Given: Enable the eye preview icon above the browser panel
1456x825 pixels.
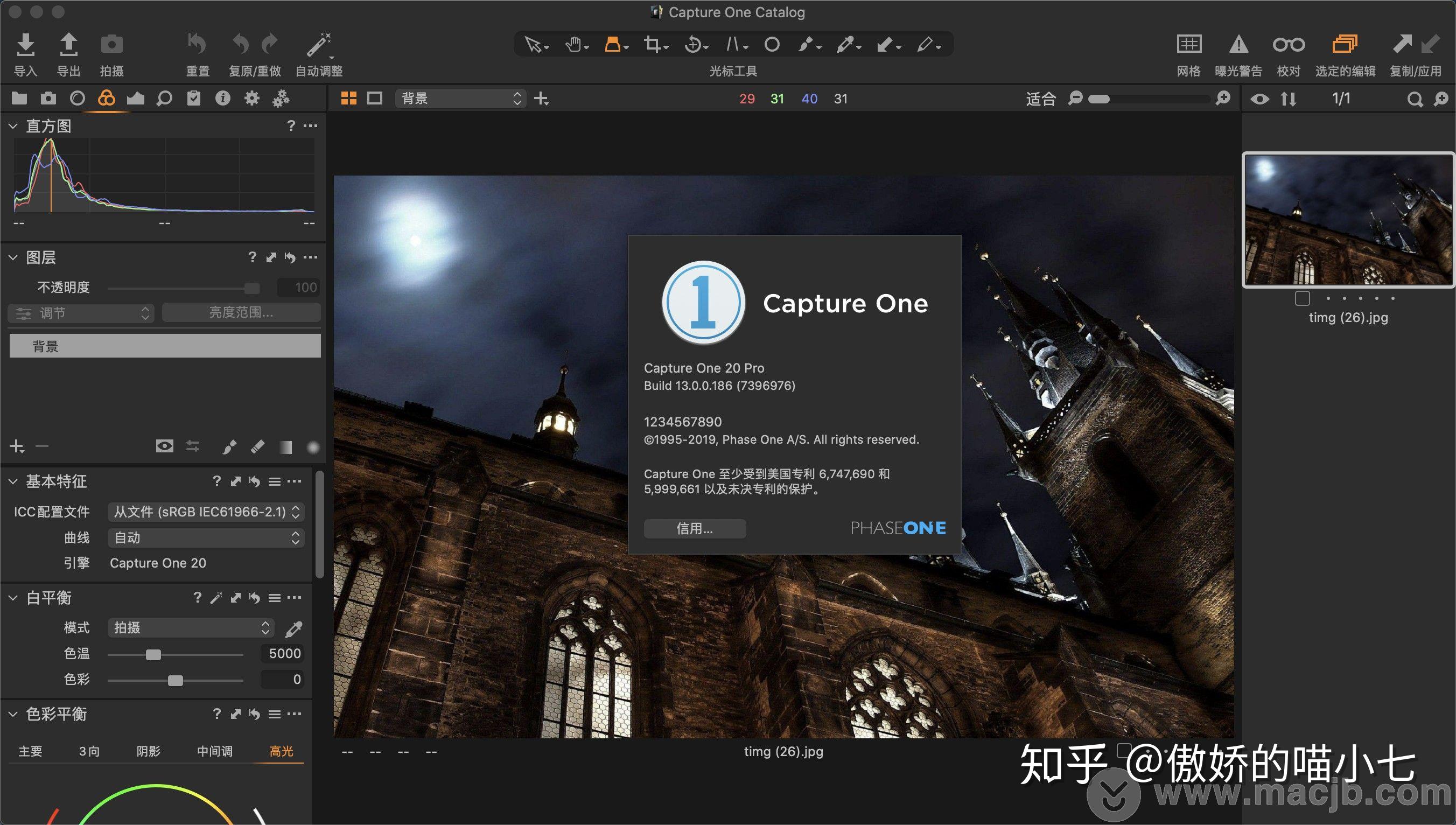Looking at the screenshot, I should 1260,99.
